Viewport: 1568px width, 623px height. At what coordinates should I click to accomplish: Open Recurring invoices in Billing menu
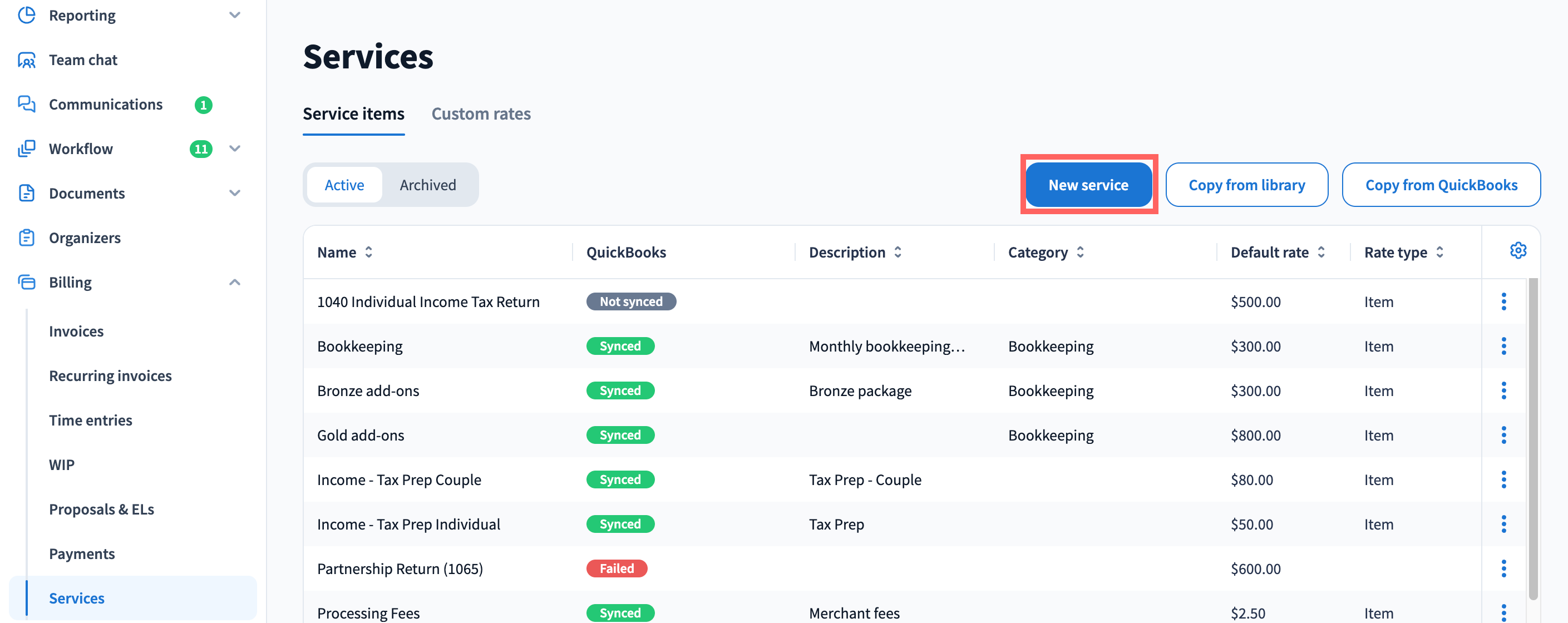point(110,375)
